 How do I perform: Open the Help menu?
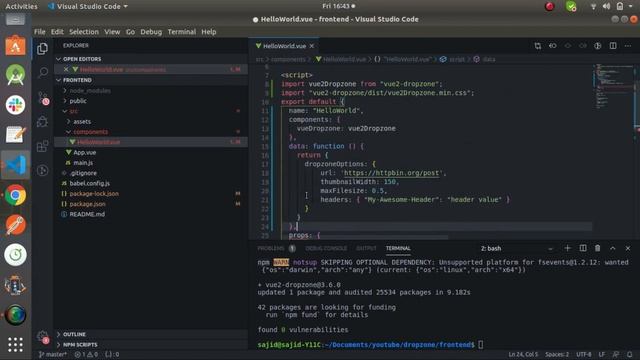[x=209, y=32]
